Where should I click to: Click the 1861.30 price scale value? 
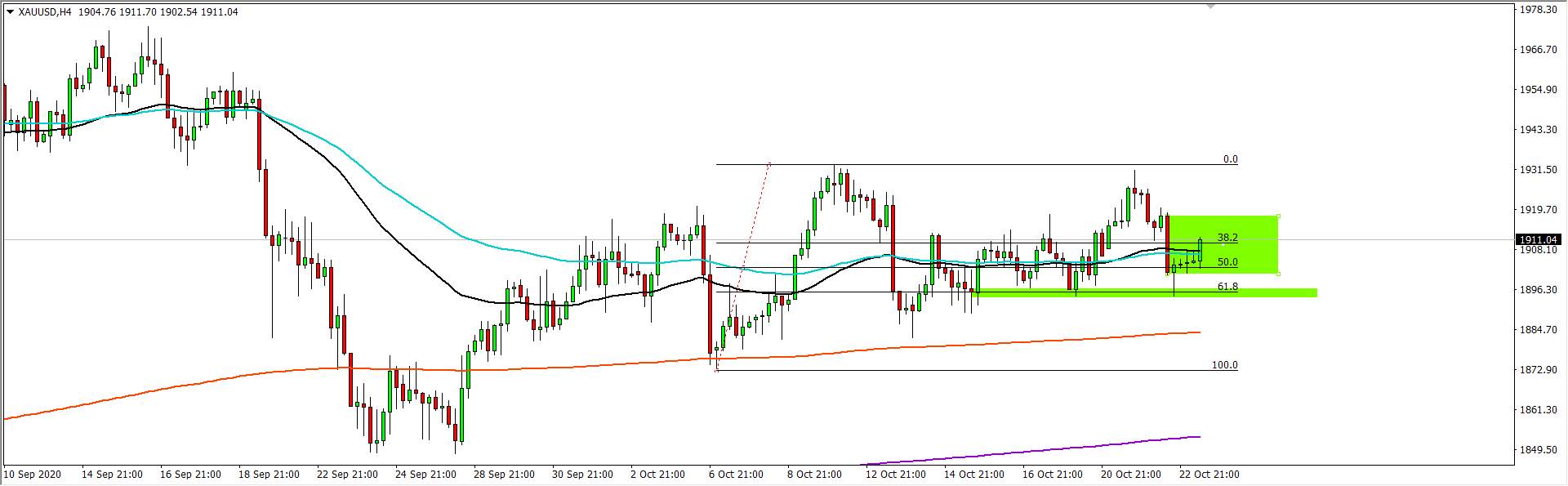(x=1539, y=410)
